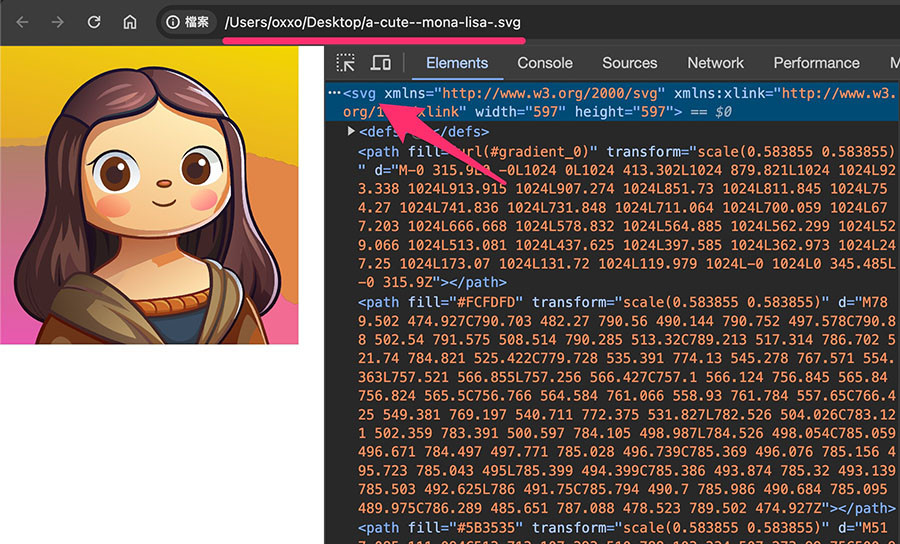Activate the inspect element picker icon
Screen dimensions: 900x544
tap(346, 63)
